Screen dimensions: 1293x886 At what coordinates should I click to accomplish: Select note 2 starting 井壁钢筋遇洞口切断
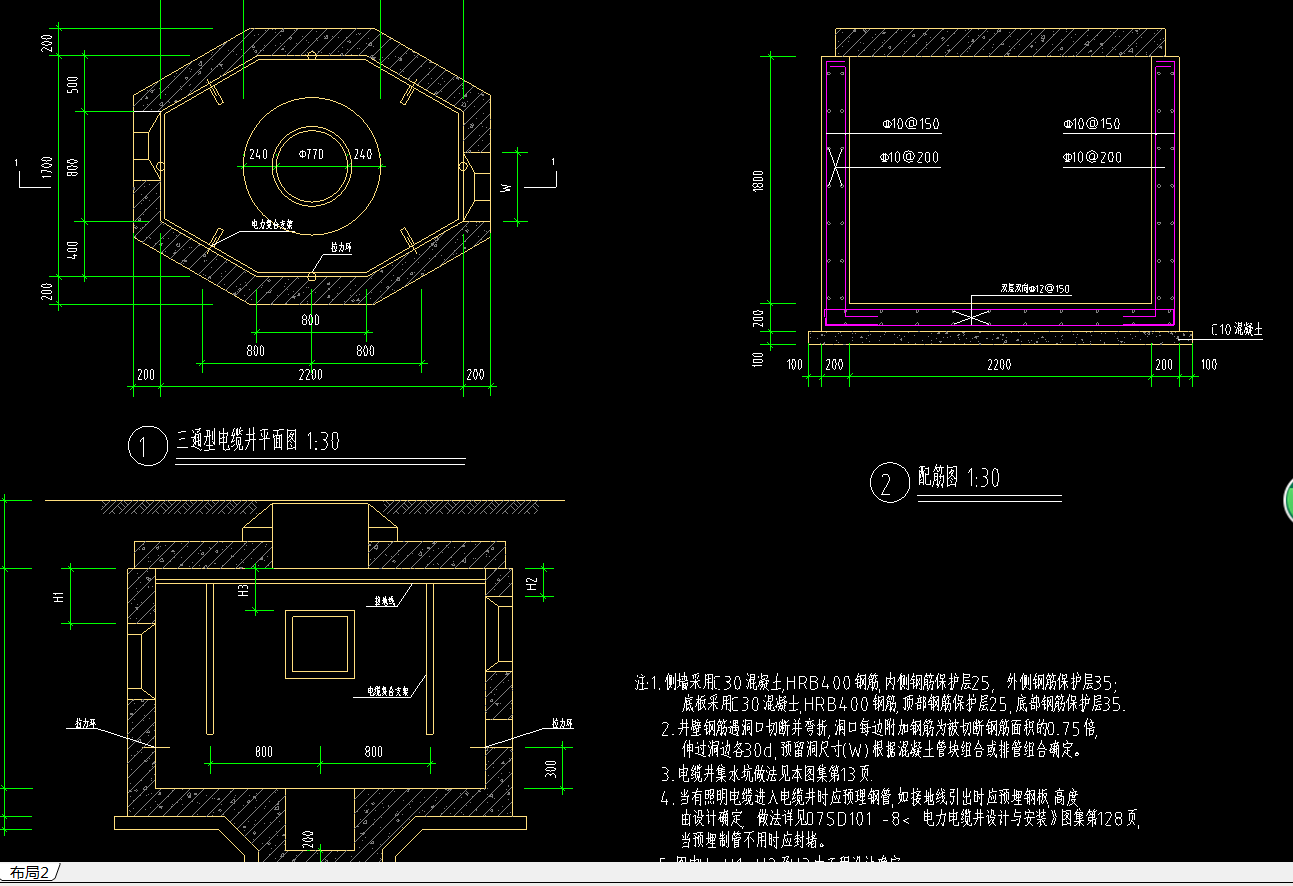[880, 728]
